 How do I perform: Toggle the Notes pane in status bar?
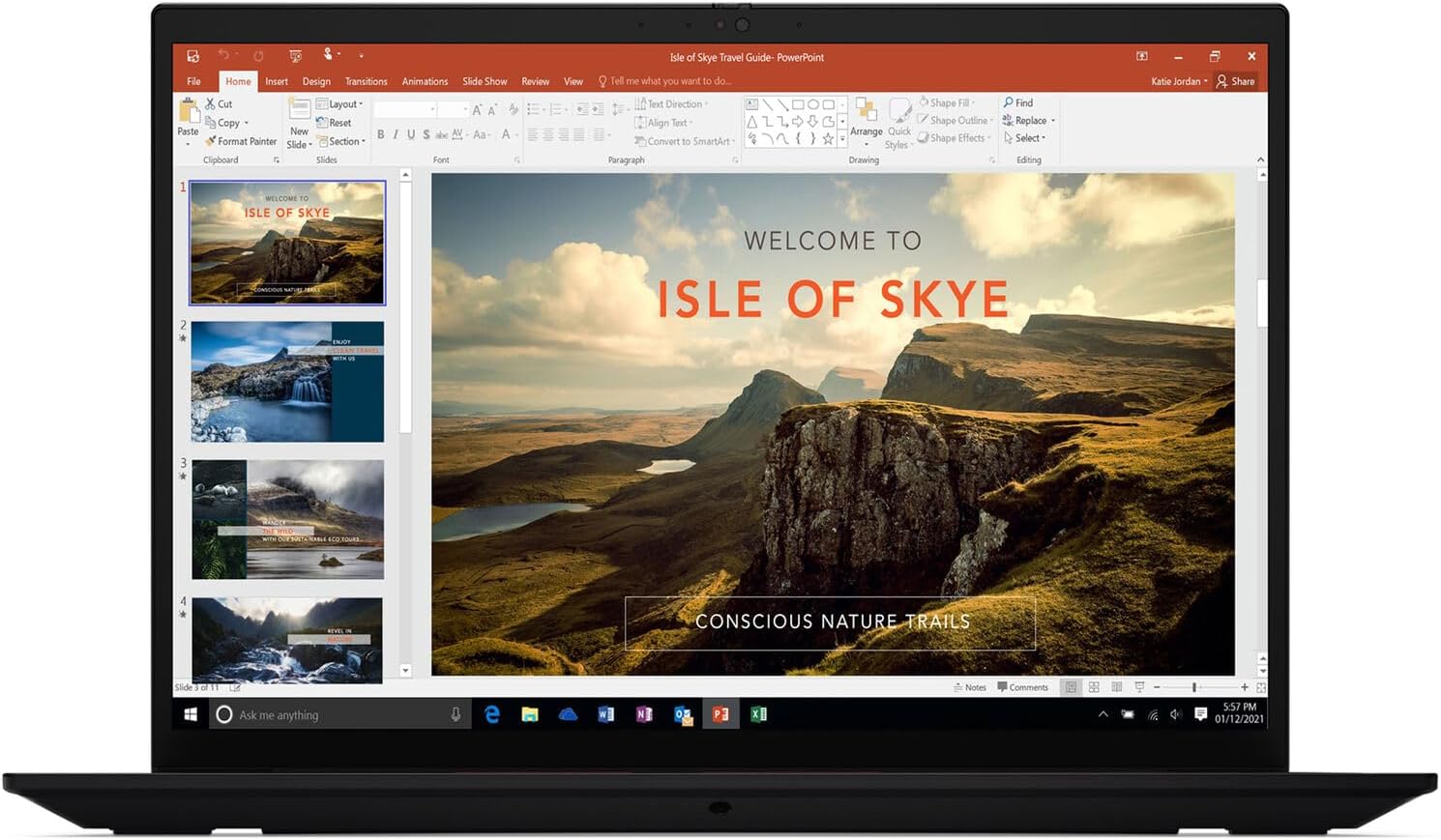(970, 687)
